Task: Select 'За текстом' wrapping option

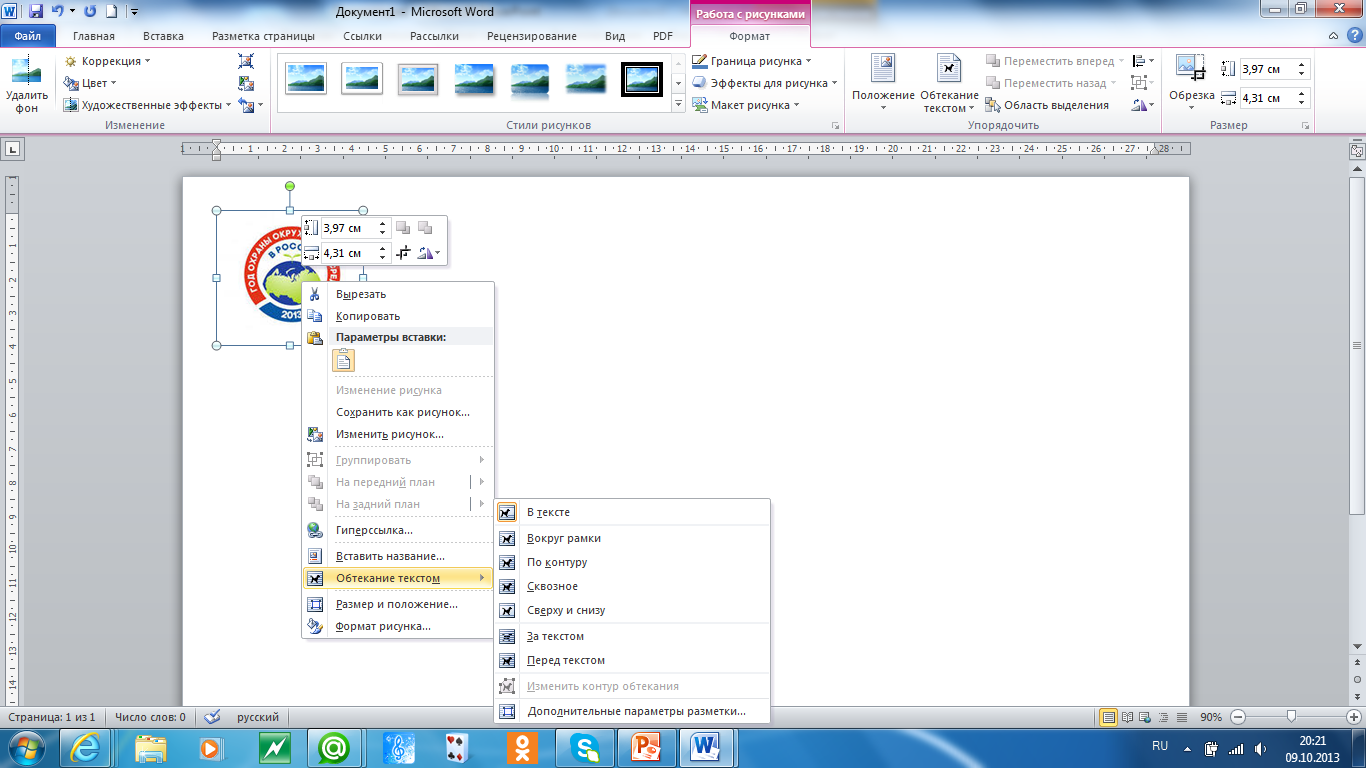Action: pyautogui.click(x=555, y=636)
